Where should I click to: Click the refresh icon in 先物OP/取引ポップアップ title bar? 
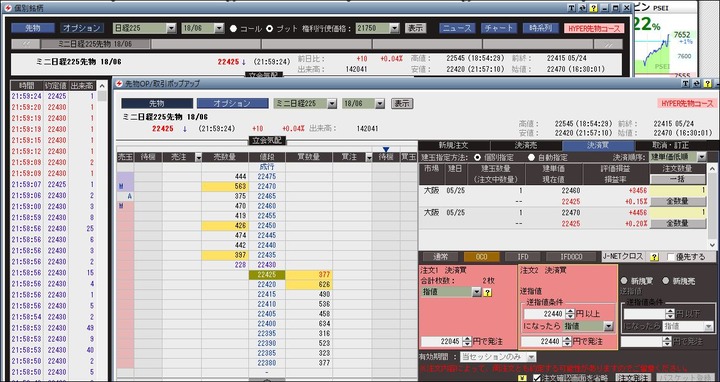697,84
